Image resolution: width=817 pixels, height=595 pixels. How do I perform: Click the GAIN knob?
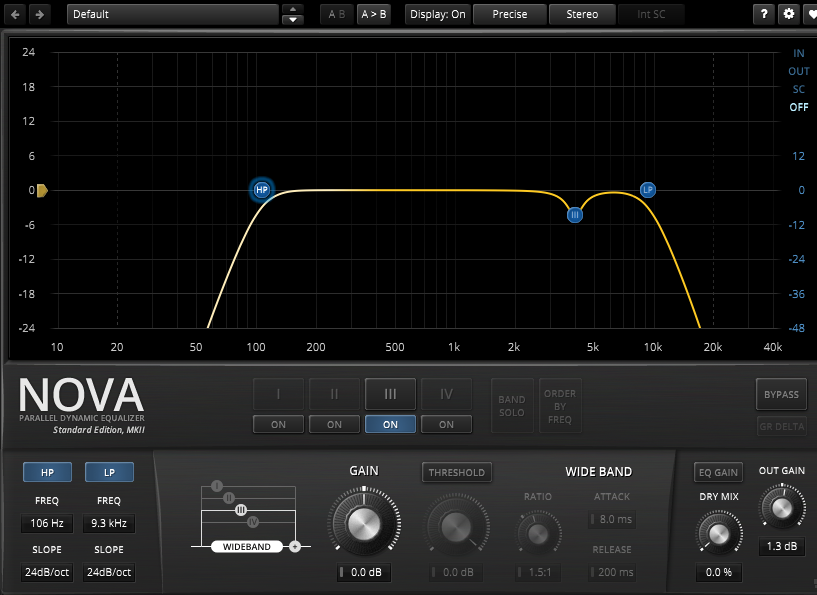pyautogui.click(x=364, y=523)
